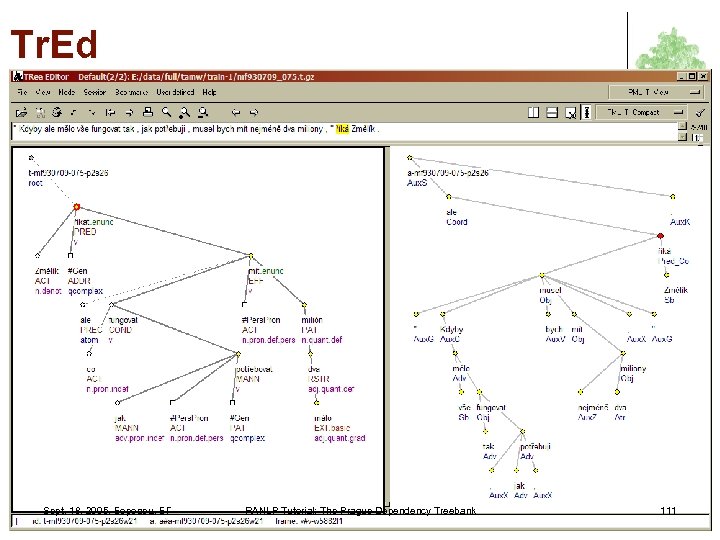Select the 'Změlík' Sb node in right tree
720x540 pixels.
(x=666, y=275)
